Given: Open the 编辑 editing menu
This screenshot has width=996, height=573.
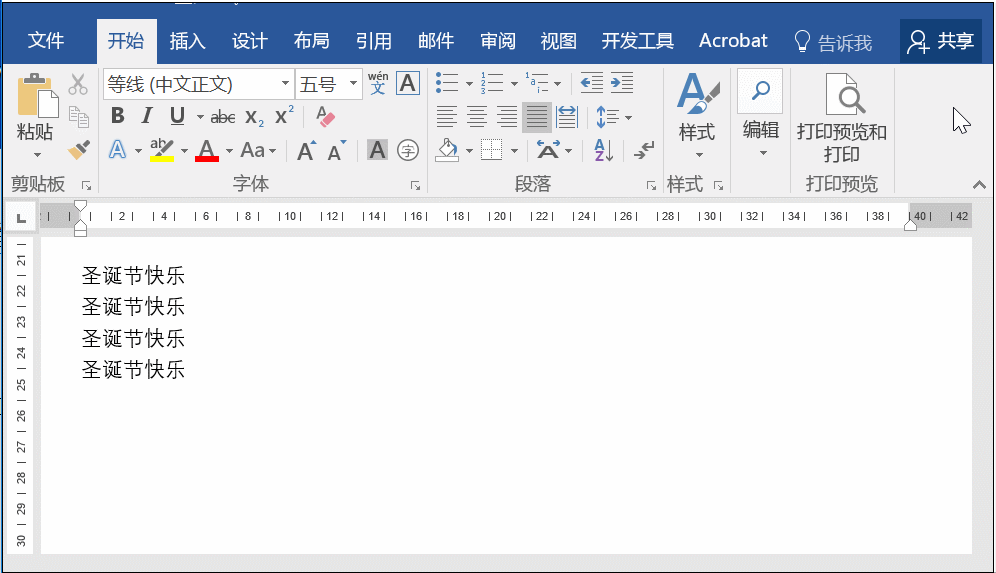Looking at the screenshot, I should click(760, 115).
